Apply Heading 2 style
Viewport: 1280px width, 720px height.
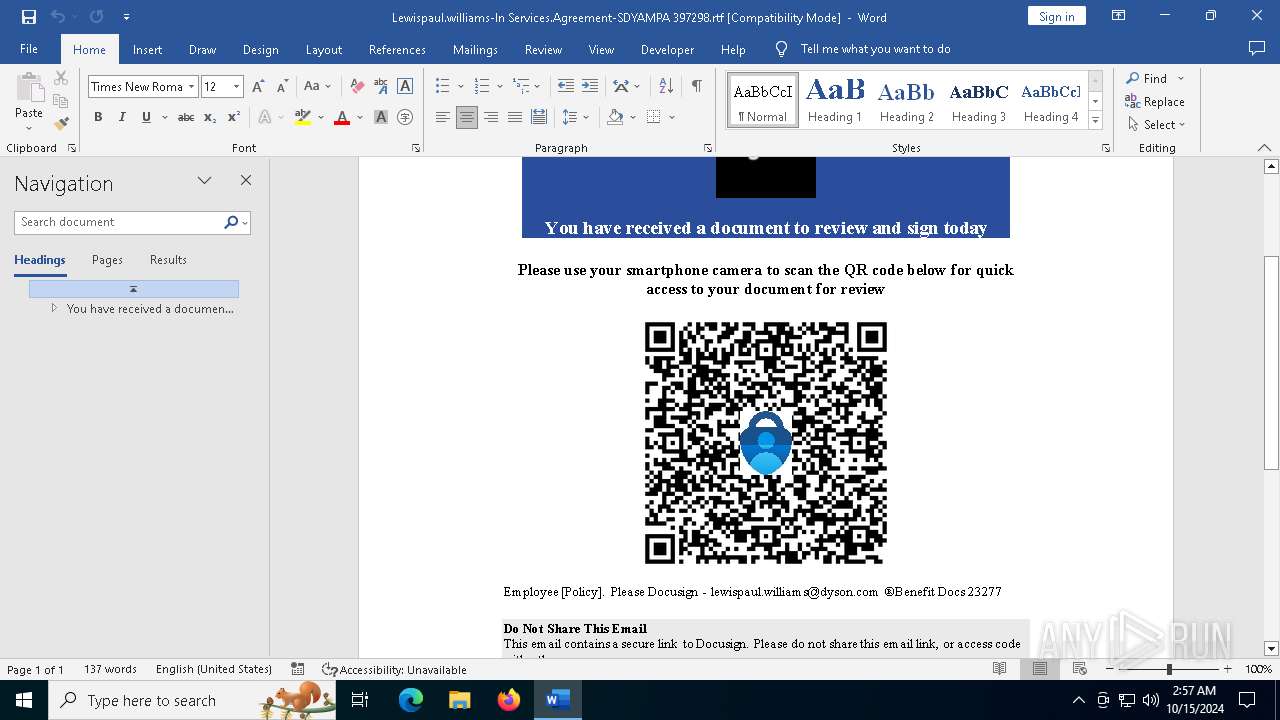coord(906,100)
